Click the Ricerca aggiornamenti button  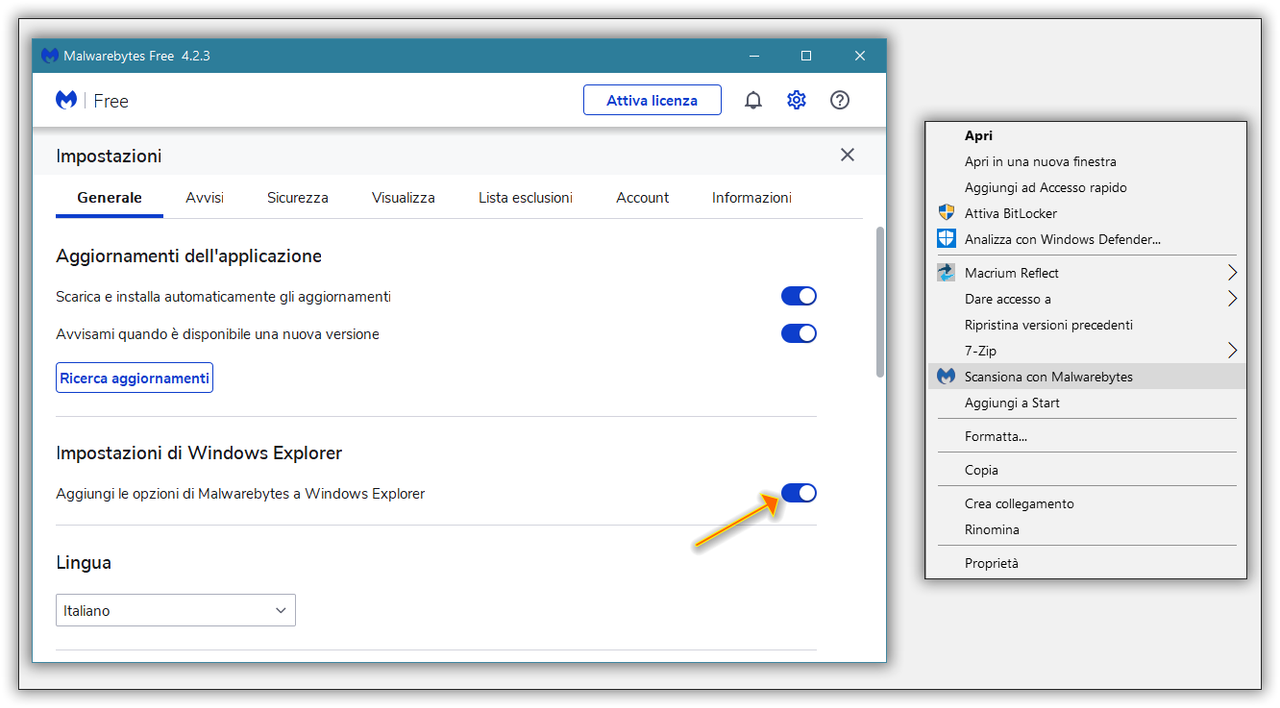click(135, 378)
